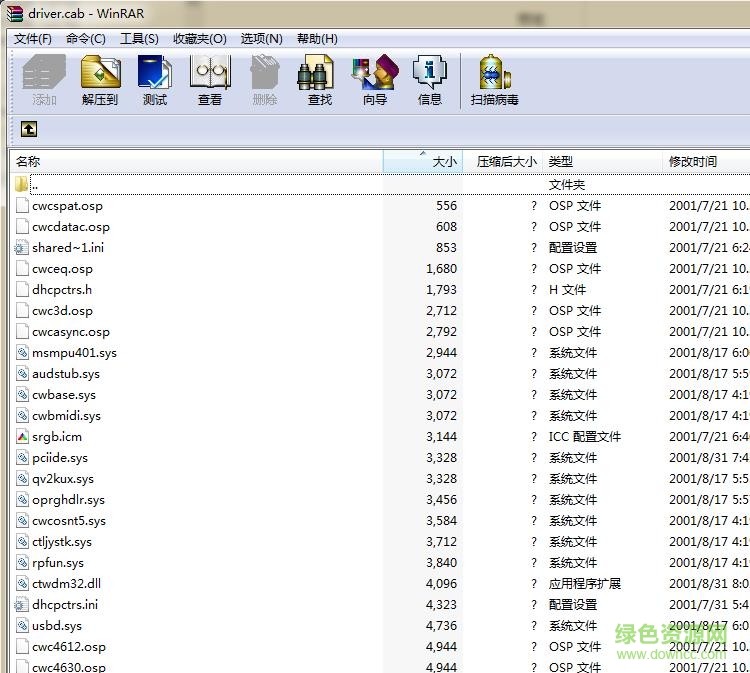Click the 解压到 (Extract To) toolbar icon

(x=100, y=79)
